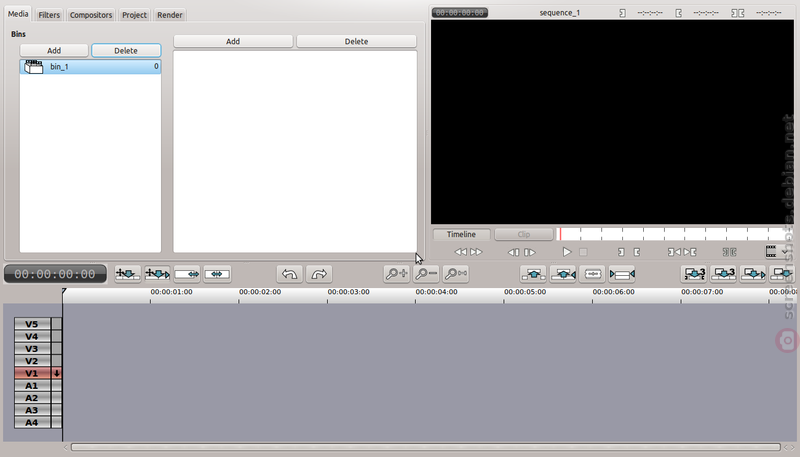Set Mark Out at playhead
The height and width of the screenshot is (457, 800).
637,252
